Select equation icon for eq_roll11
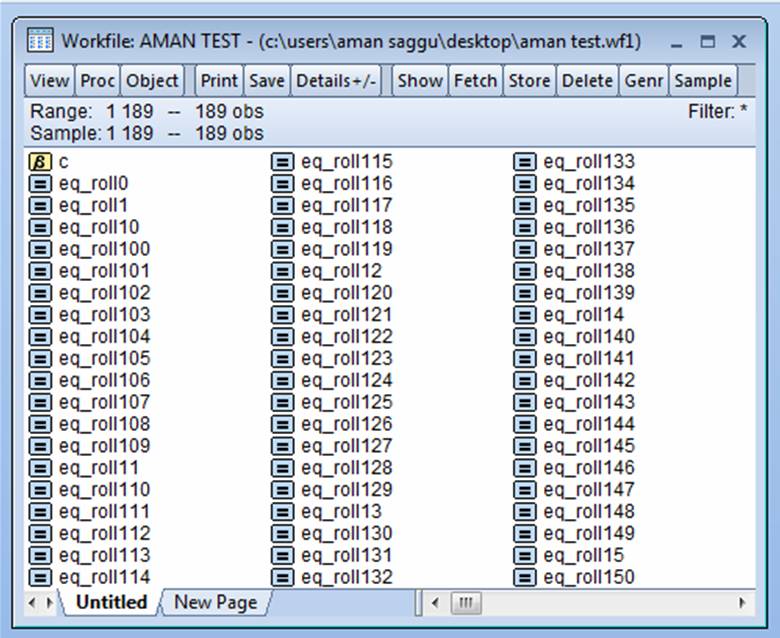 [40, 468]
